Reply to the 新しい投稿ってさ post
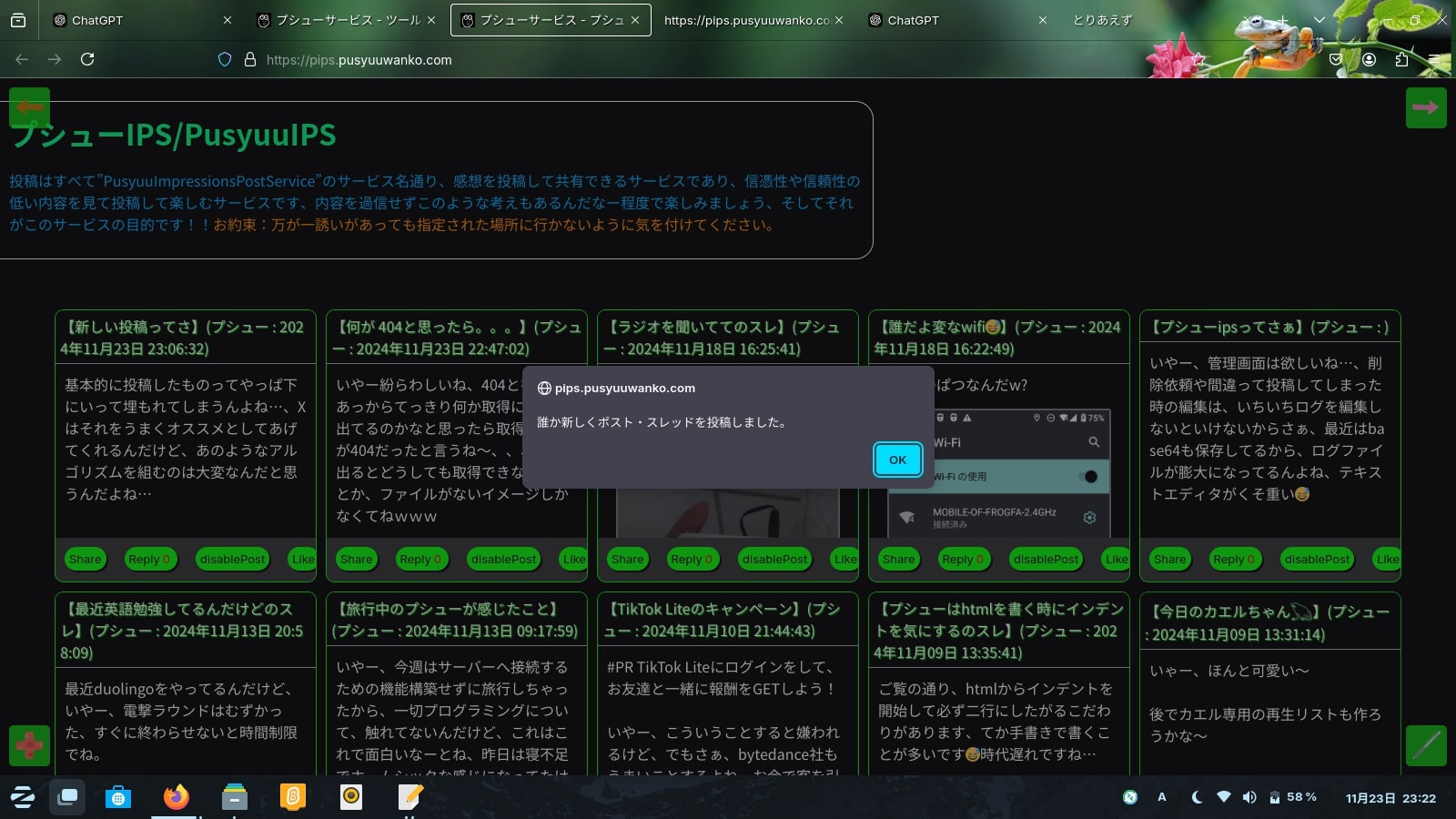The image size is (1456, 819). (x=148, y=560)
